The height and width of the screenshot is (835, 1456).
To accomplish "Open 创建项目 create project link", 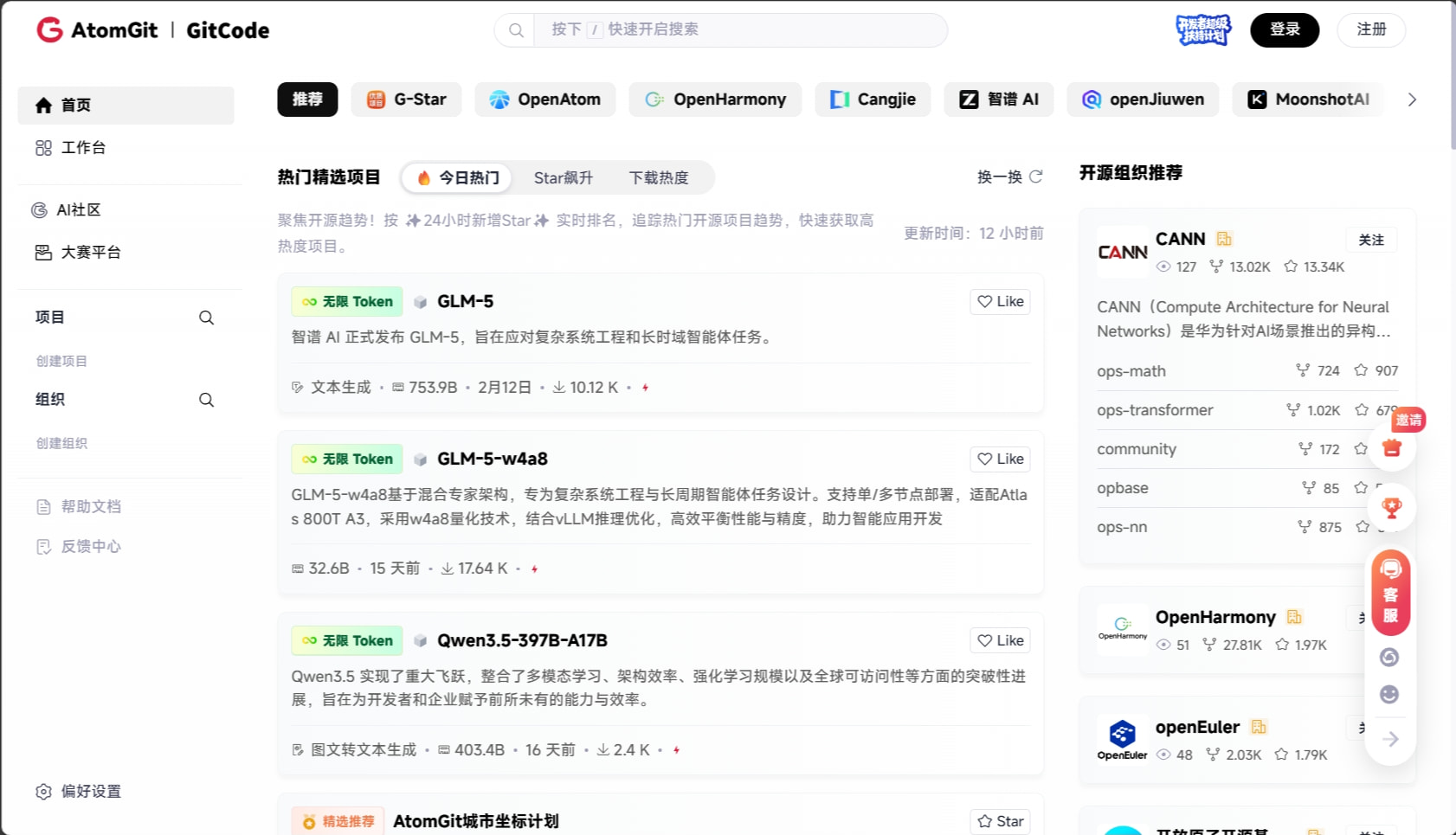I will click(61, 361).
